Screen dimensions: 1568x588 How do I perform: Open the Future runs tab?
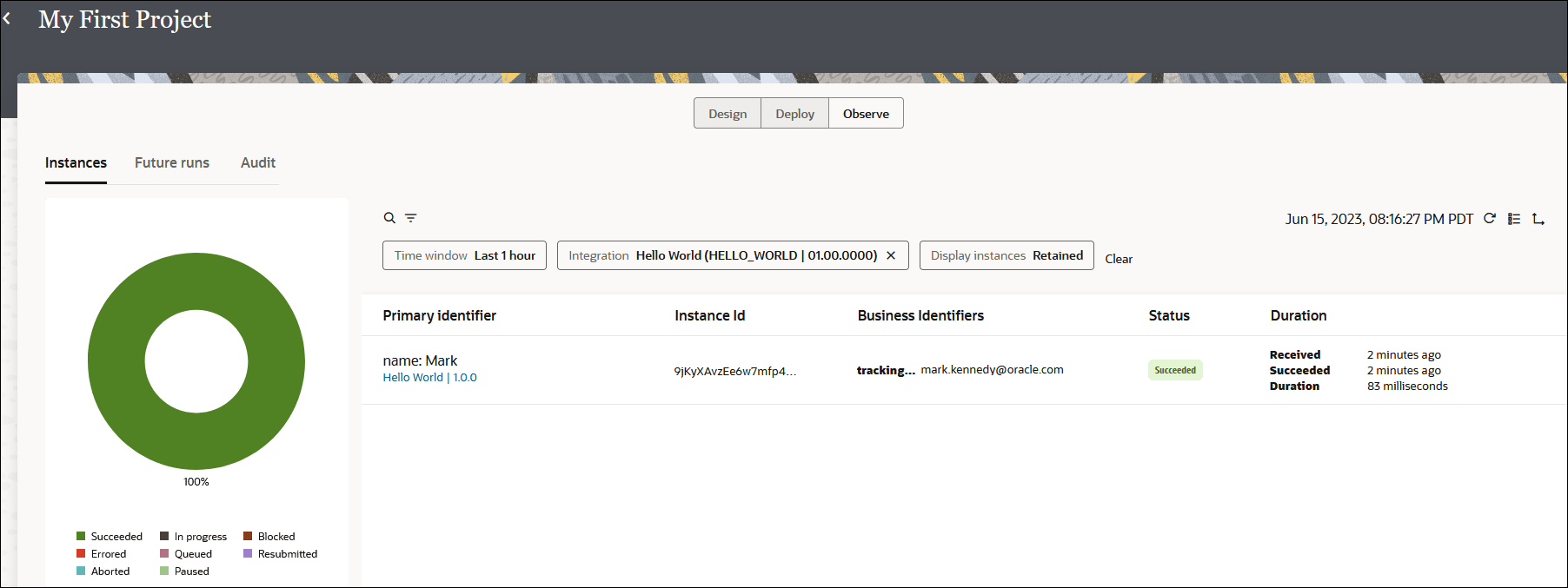pyautogui.click(x=172, y=162)
